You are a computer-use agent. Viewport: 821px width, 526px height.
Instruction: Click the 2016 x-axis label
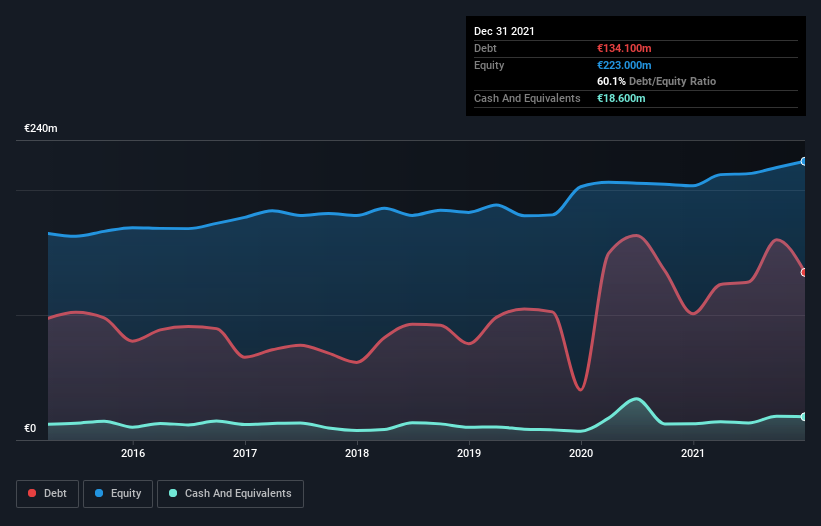coord(133,453)
